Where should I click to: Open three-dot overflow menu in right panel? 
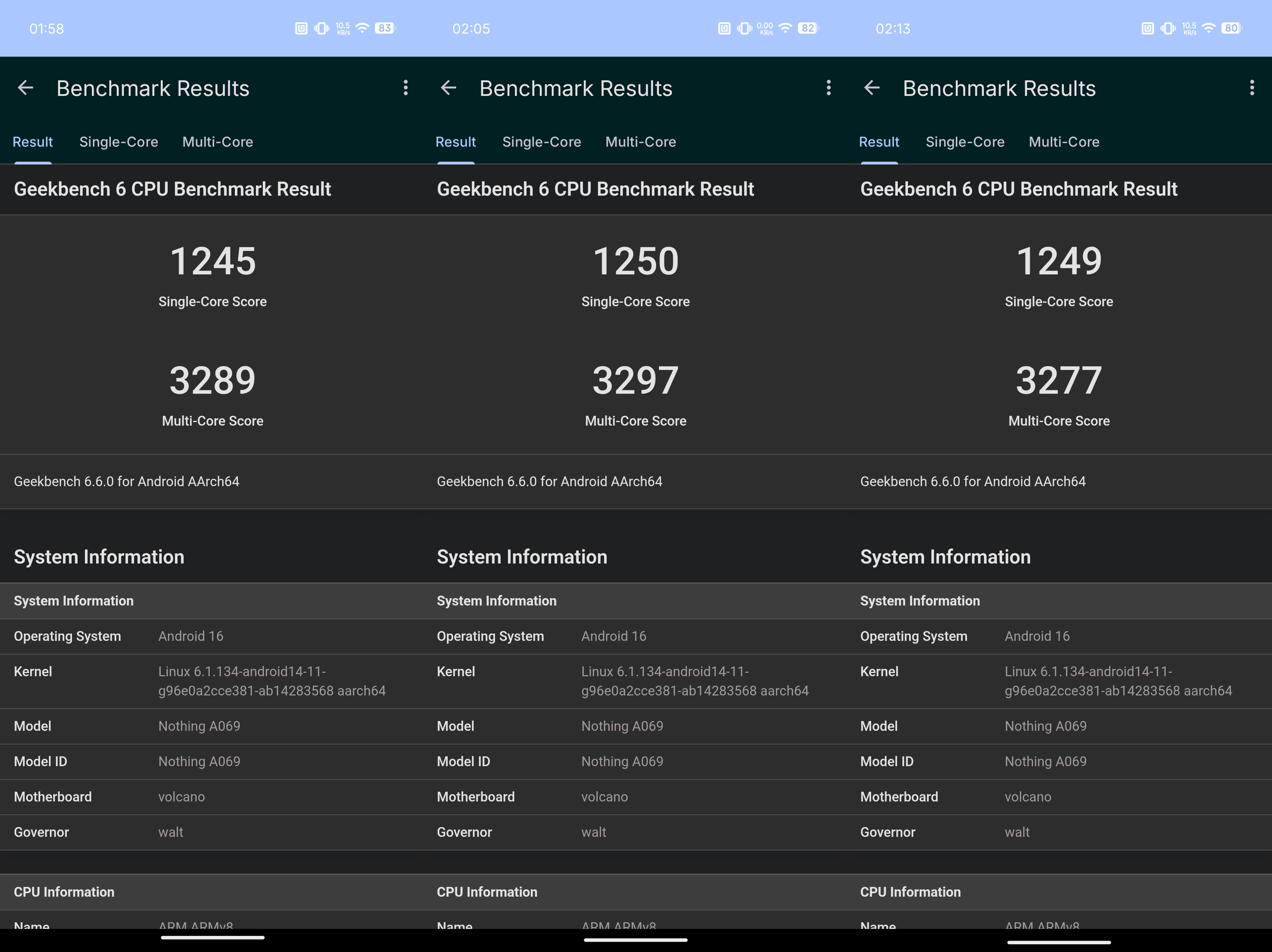1252,88
